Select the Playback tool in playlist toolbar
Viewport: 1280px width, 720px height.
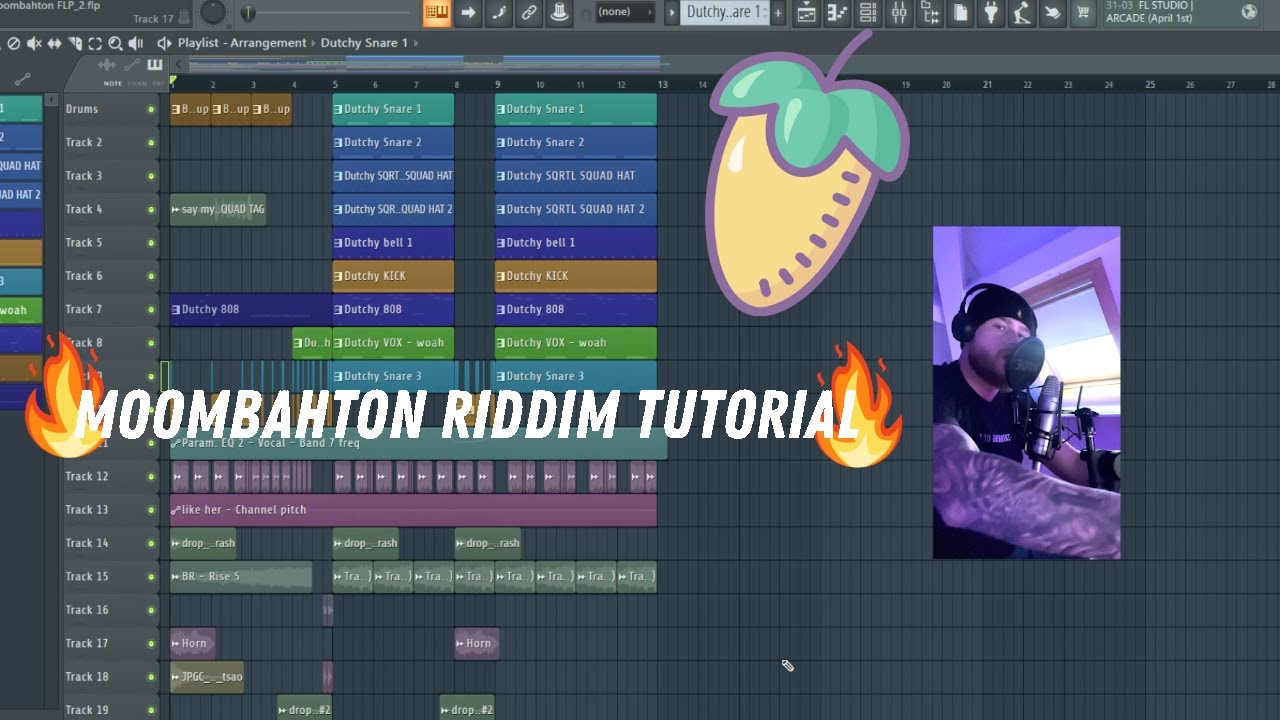tap(136, 43)
